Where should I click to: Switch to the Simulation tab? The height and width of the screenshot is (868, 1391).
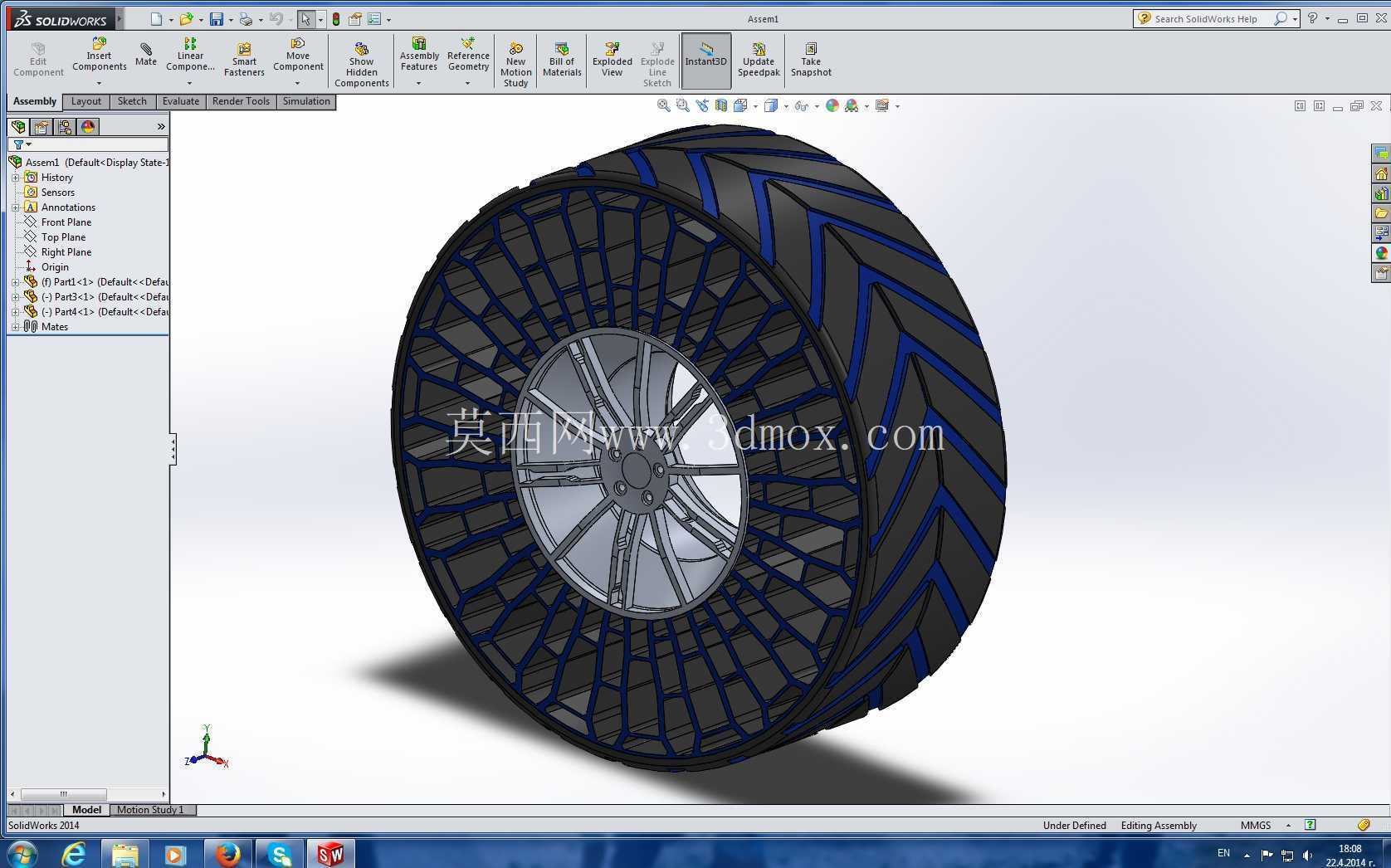tap(306, 102)
